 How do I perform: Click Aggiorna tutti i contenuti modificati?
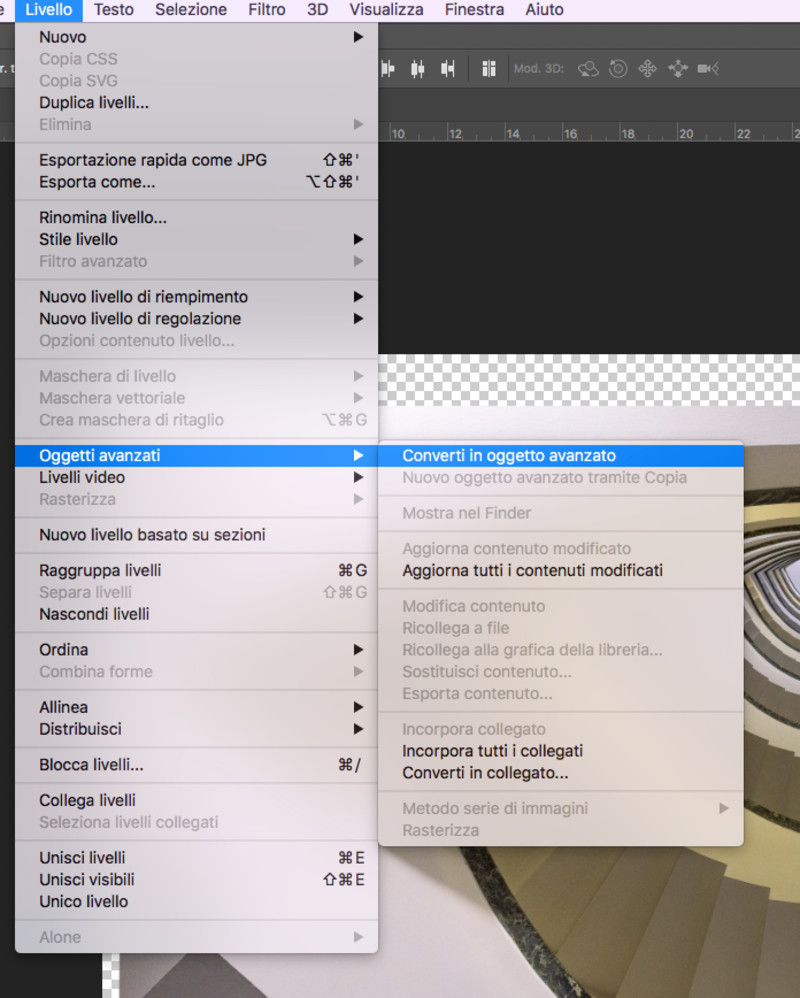click(532, 570)
